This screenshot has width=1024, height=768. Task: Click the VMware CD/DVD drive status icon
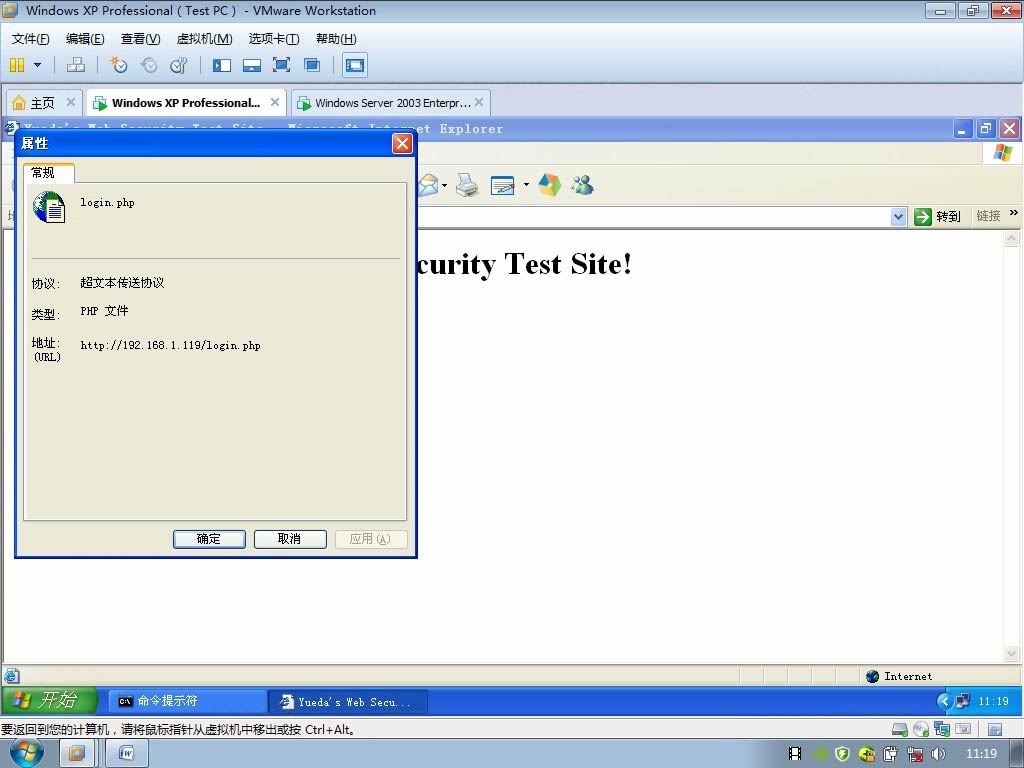[921, 729]
